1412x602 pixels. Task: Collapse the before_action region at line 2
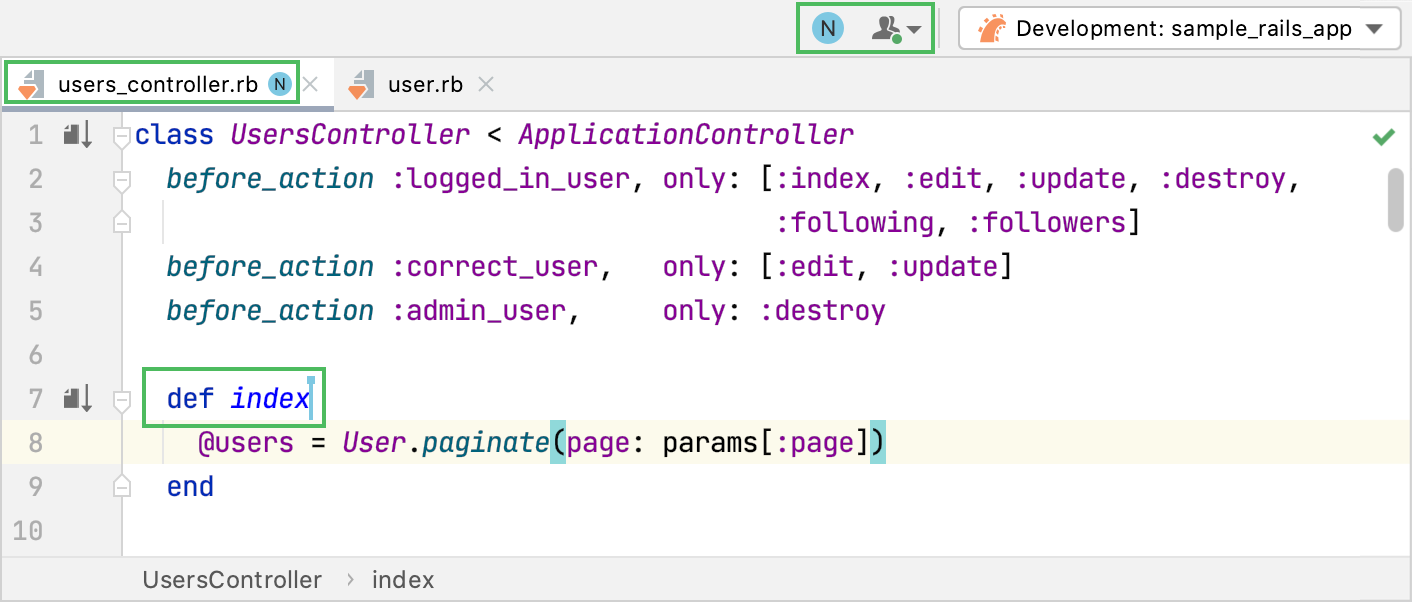point(121,181)
